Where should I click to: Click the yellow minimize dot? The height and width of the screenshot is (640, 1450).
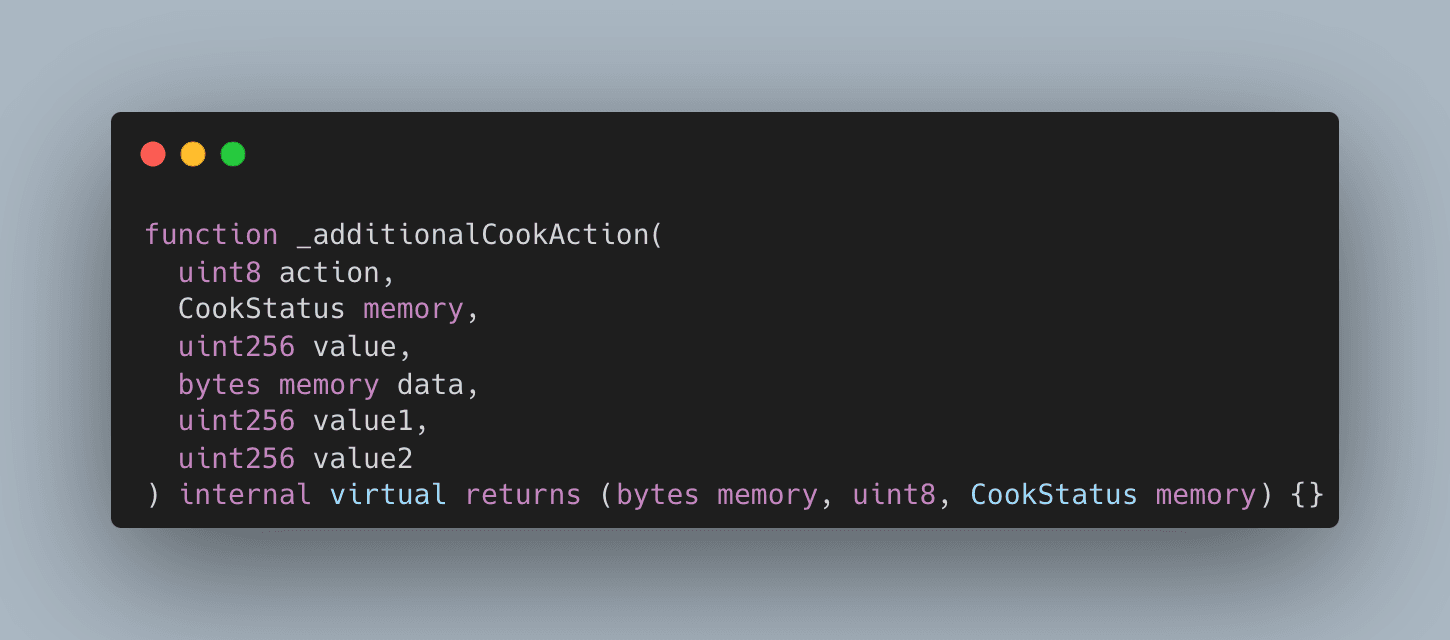(193, 154)
